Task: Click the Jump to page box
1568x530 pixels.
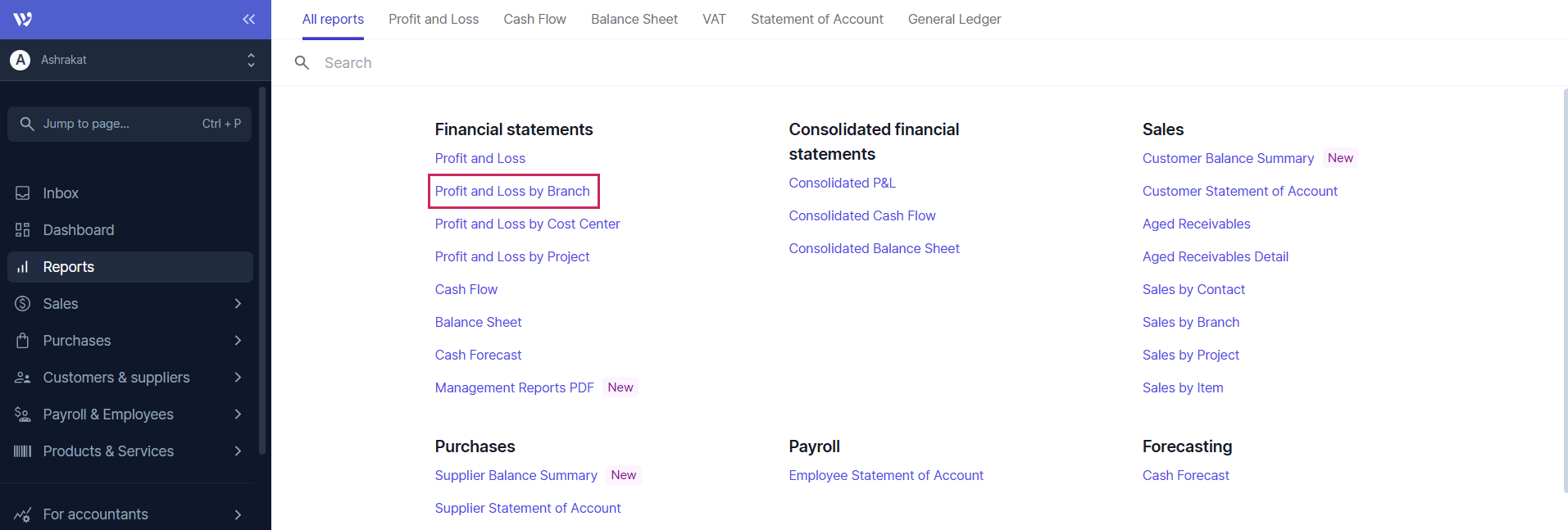Action: click(130, 124)
